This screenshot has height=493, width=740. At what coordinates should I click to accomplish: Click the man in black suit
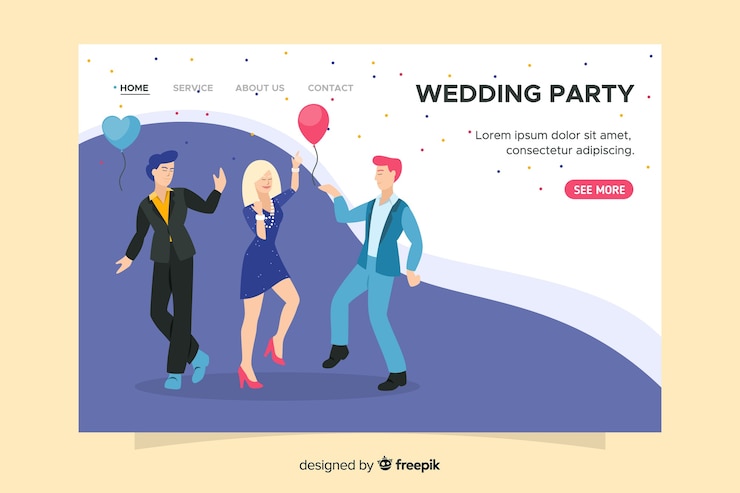coord(171,269)
